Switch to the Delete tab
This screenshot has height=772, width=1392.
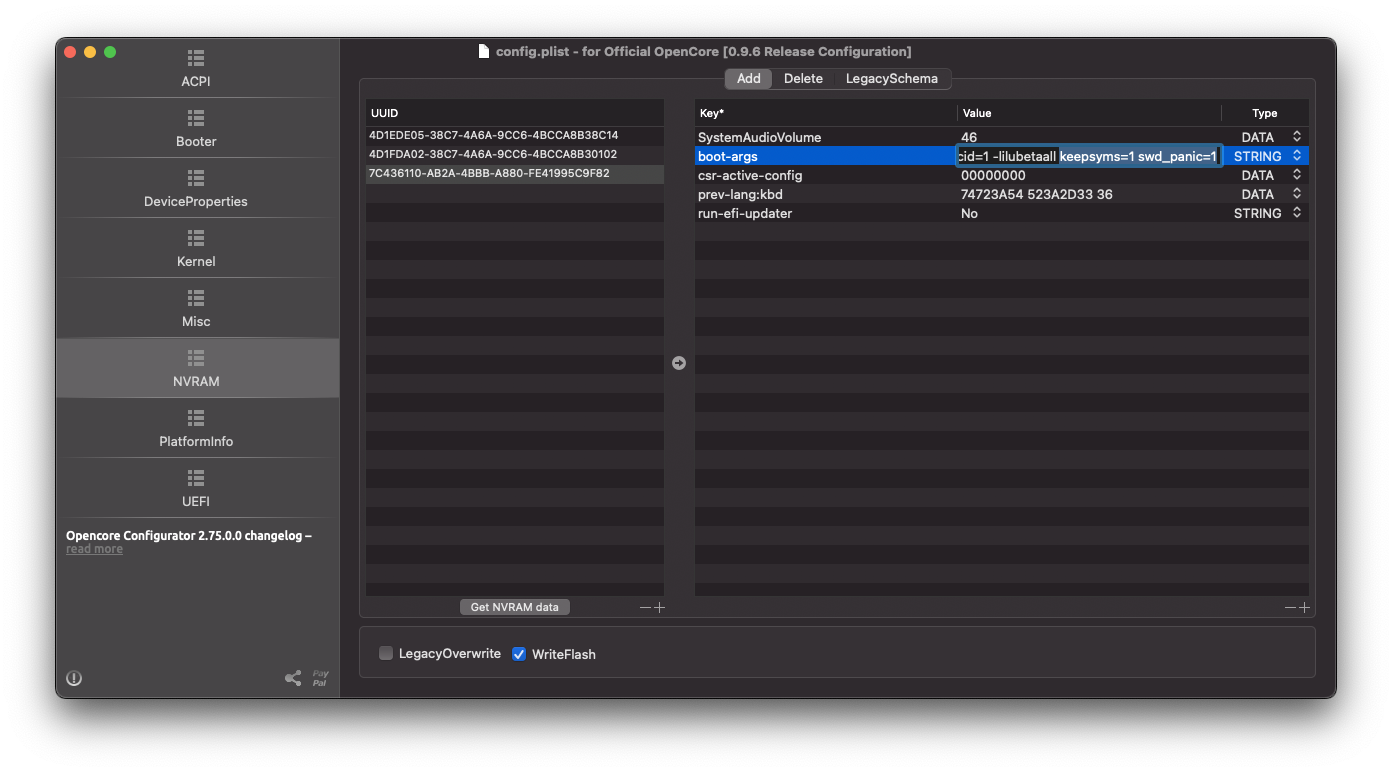click(x=803, y=79)
